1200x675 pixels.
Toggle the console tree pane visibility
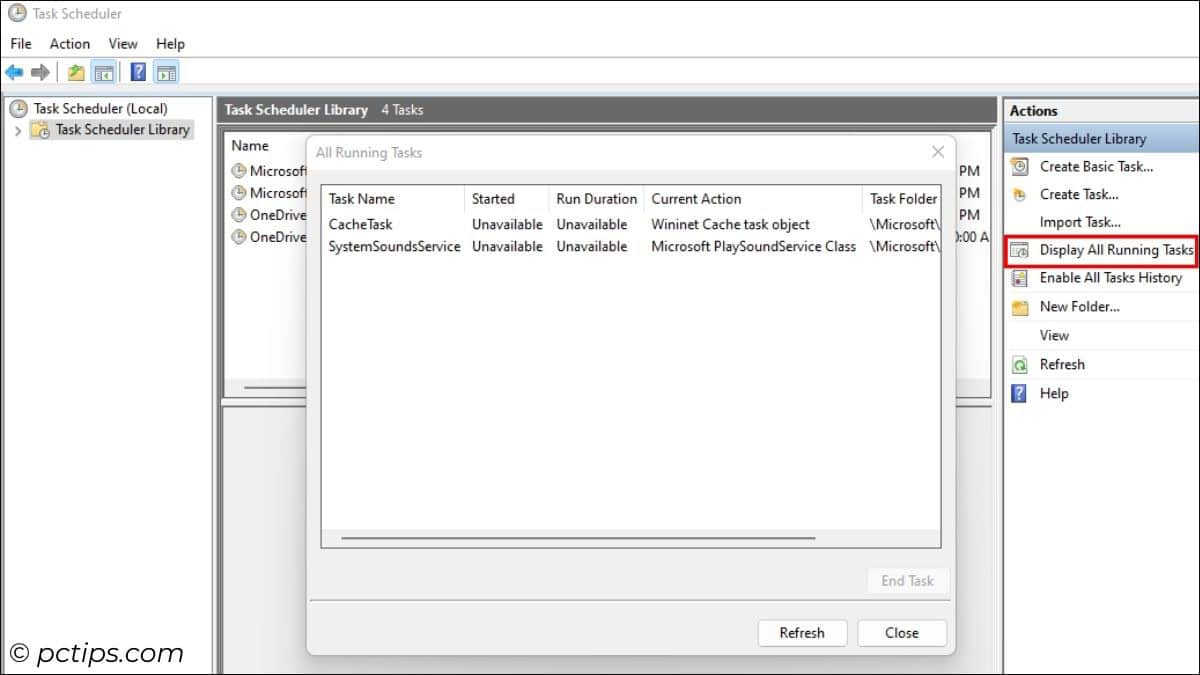[103, 71]
